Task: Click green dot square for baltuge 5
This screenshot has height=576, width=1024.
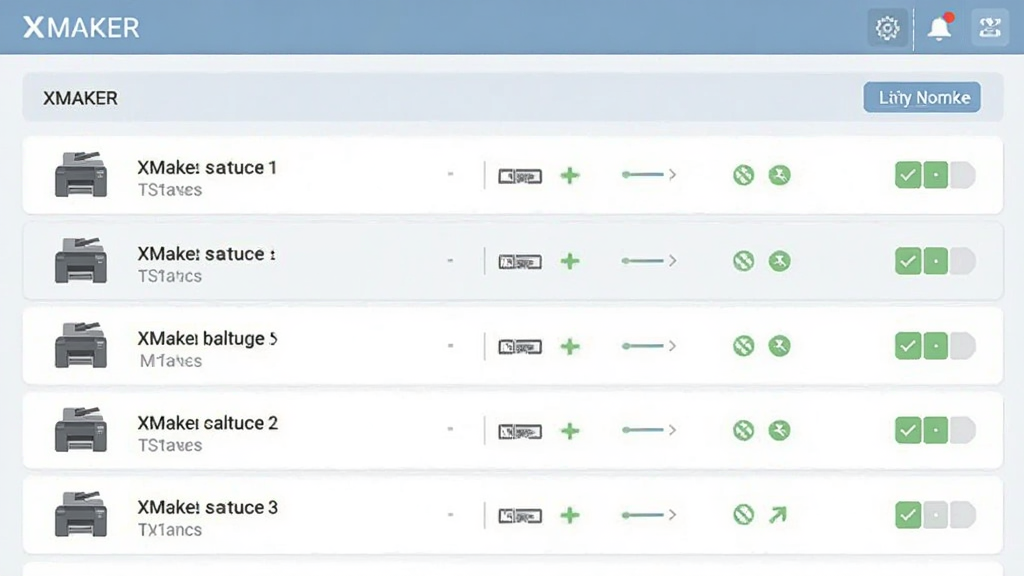Action: (x=936, y=345)
